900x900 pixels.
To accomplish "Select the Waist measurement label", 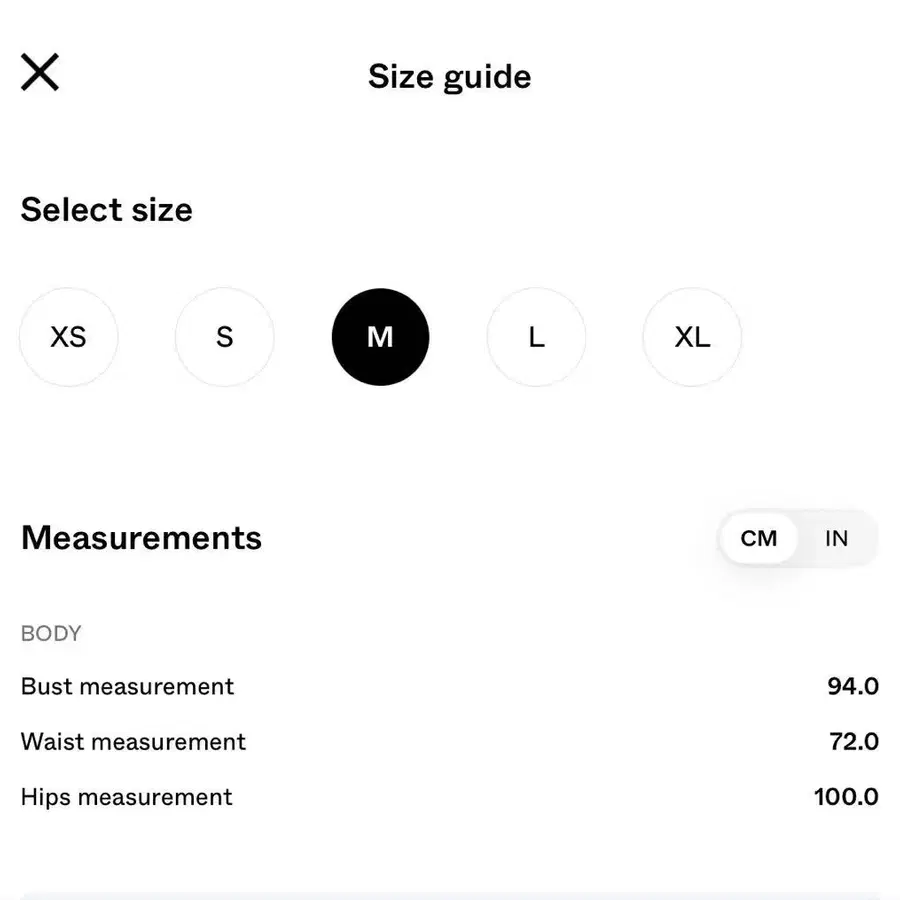I will tap(133, 742).
